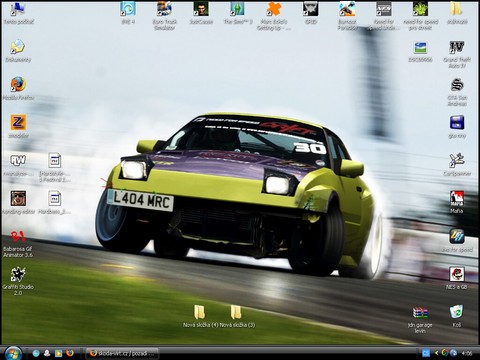
Task: Click the first quick launch icon beside Start
Action: (x=36, y=353)
